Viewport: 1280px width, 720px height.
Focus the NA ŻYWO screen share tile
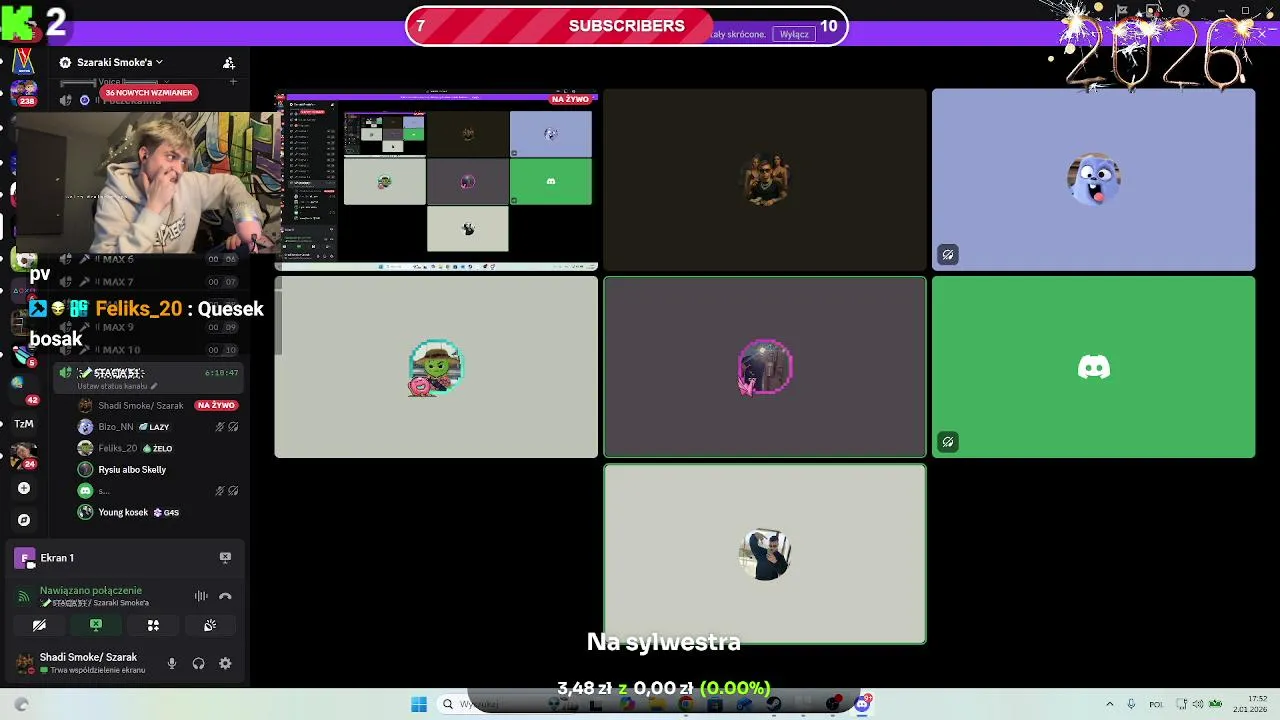(436, 180)
